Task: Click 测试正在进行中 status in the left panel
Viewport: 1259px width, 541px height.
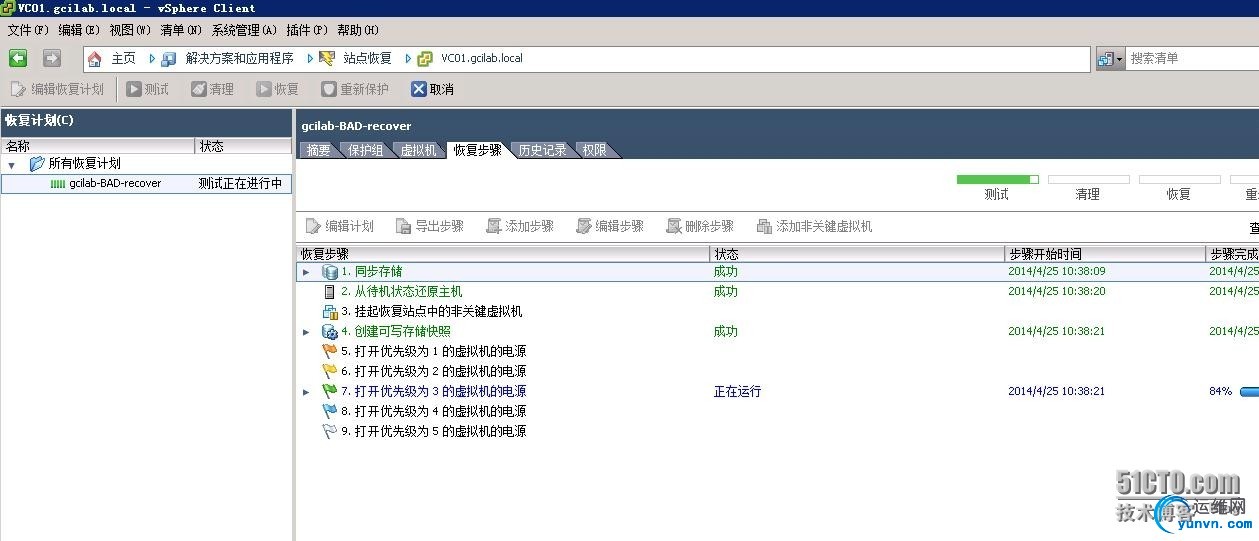Action: click(240, 183)
